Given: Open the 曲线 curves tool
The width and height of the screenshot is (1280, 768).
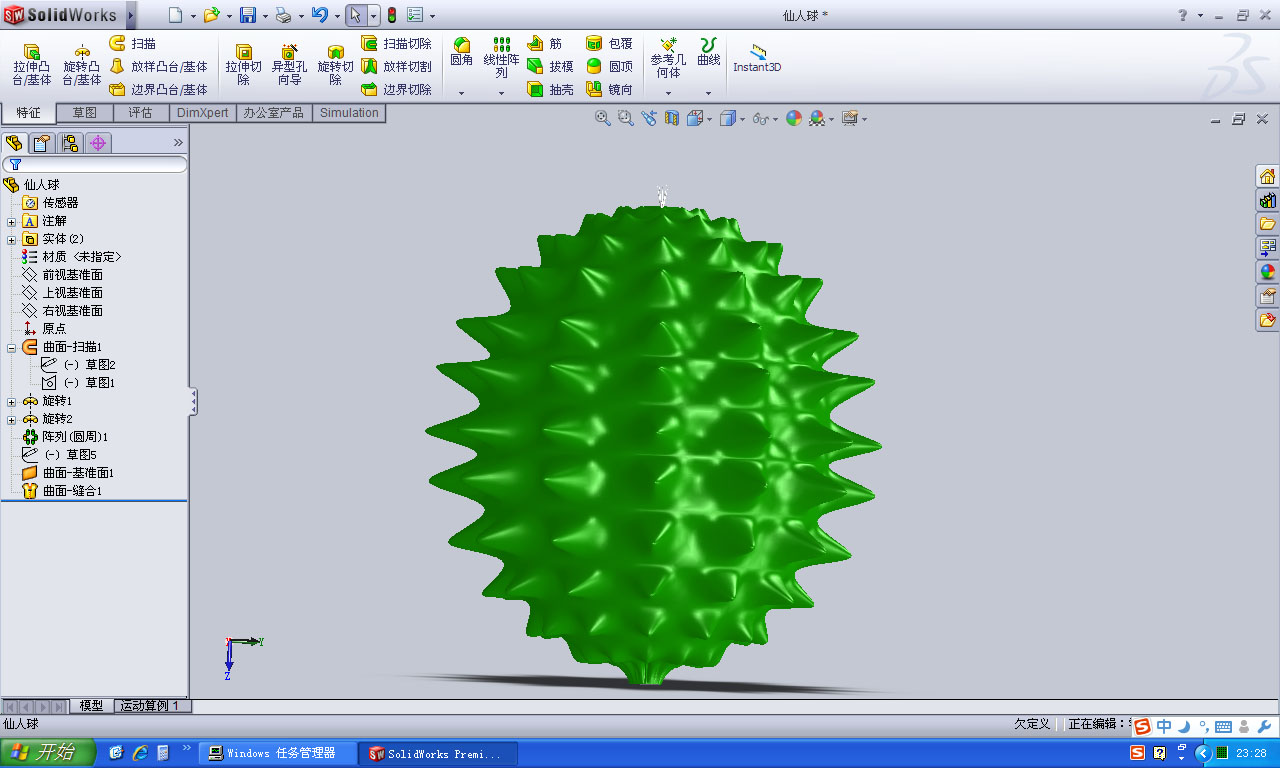Looking at the screenshot, I should (x=708, y=53).
